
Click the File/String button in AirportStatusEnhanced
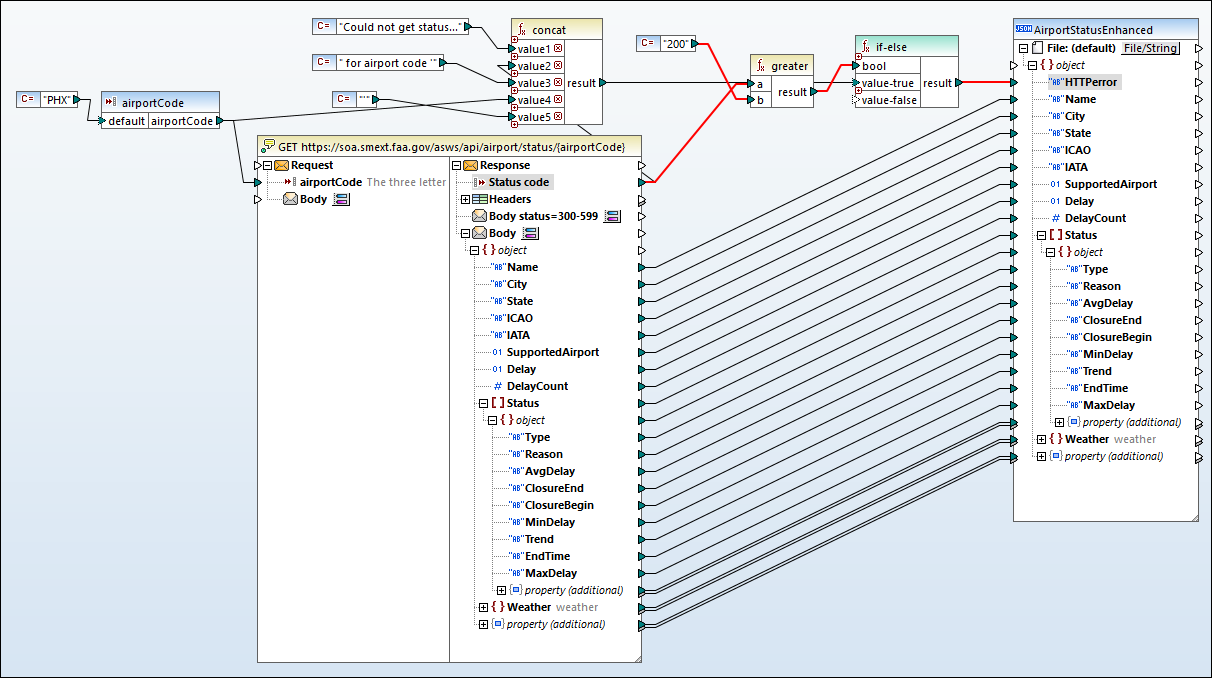point(1150,48)
